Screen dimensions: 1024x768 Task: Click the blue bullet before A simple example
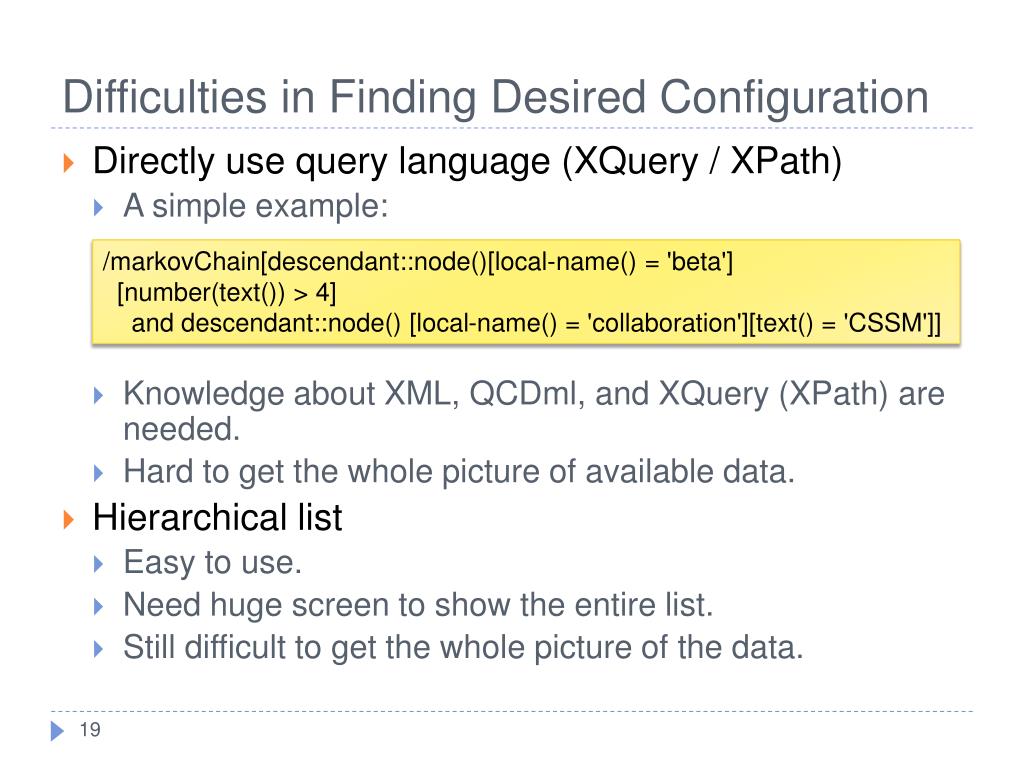click(99, 208)
